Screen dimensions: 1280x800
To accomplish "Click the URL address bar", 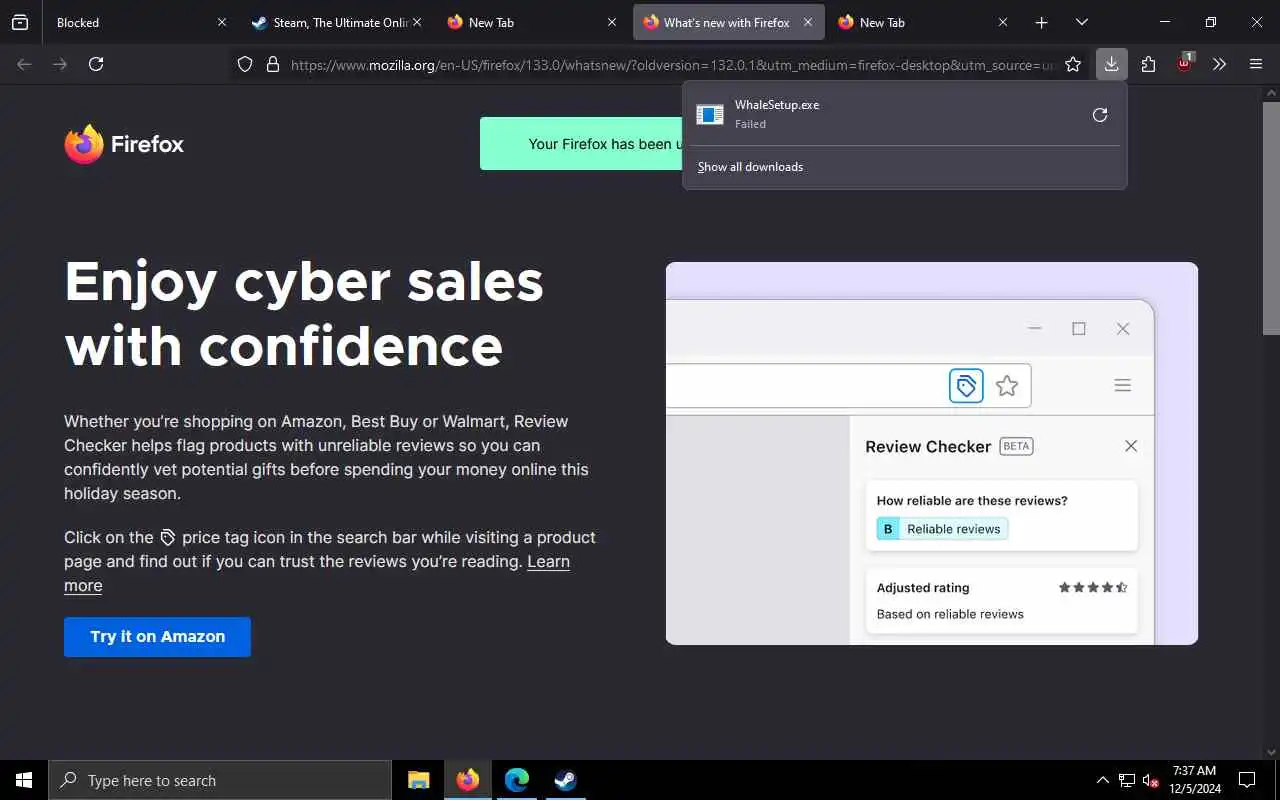I will click(670, 65).
